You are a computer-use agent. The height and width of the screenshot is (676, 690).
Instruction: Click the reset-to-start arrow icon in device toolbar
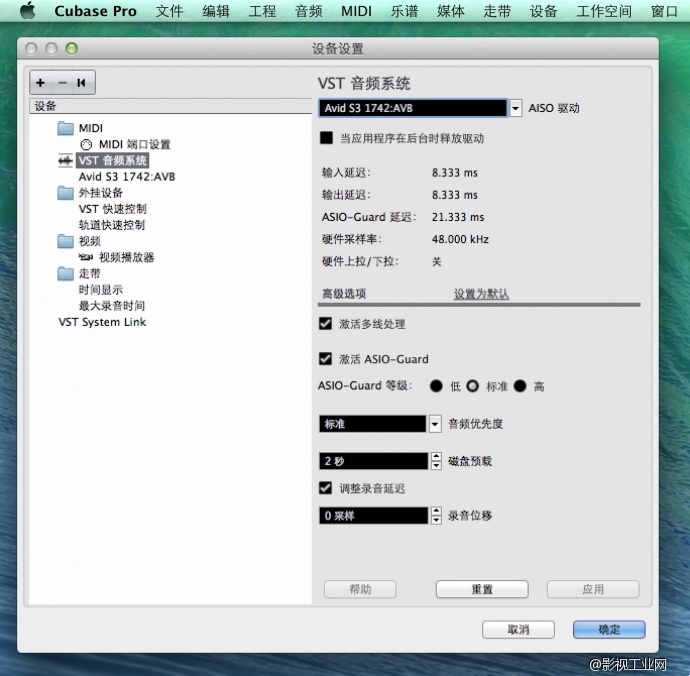81,83
